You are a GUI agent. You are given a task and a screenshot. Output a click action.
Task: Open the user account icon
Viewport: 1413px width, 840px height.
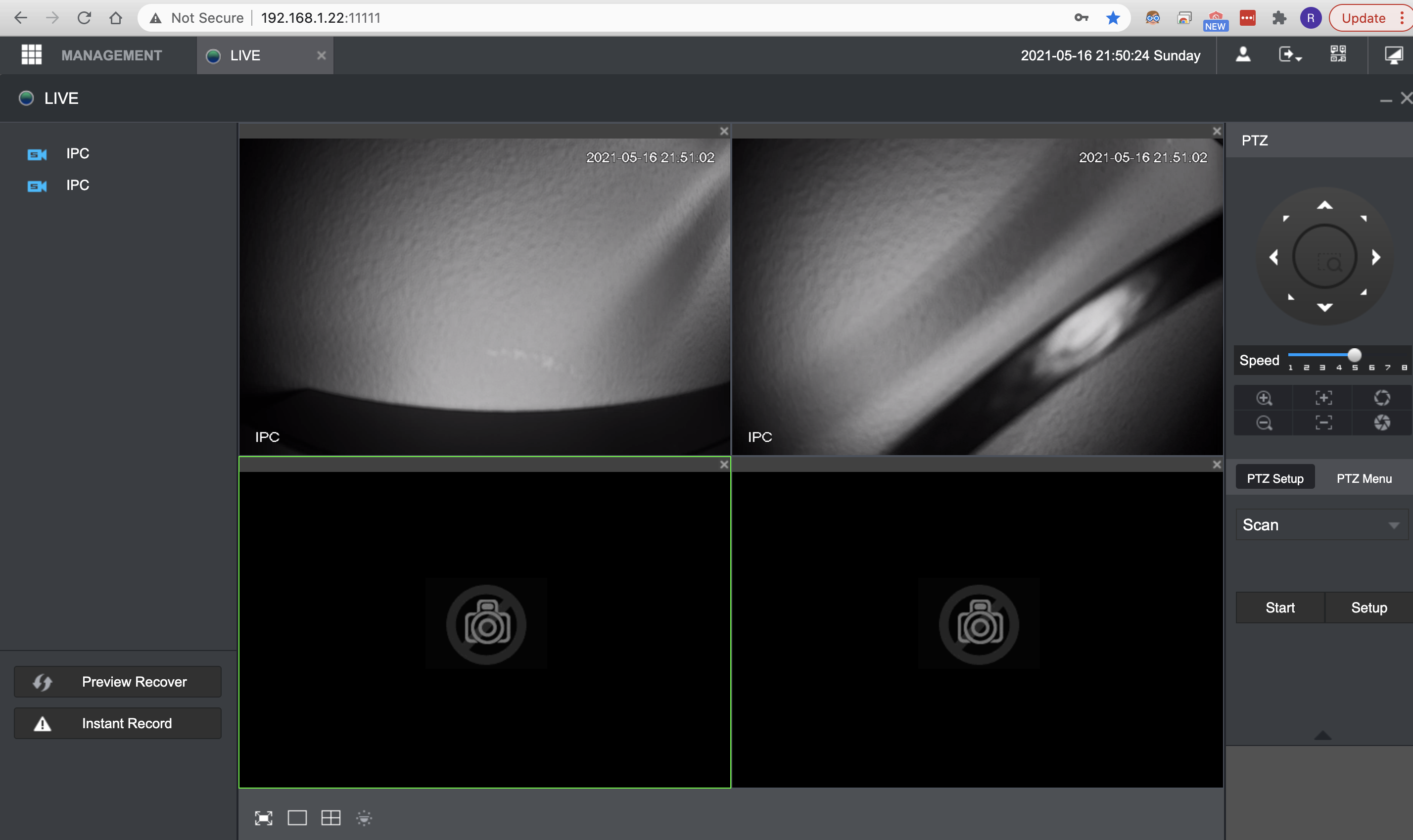1243,54
